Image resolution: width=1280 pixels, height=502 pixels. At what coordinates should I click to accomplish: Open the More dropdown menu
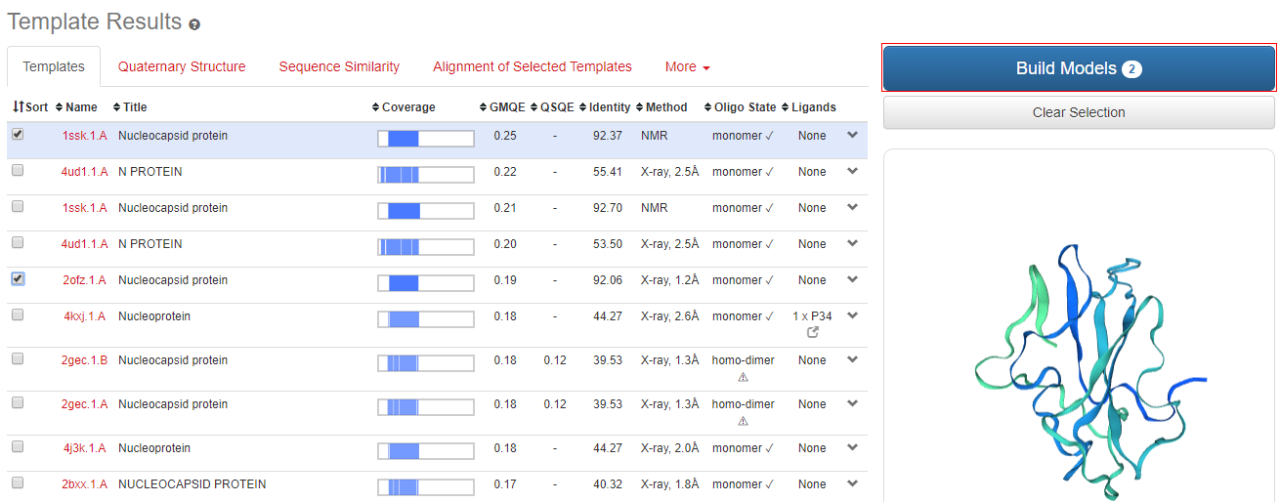pos(687,67)
